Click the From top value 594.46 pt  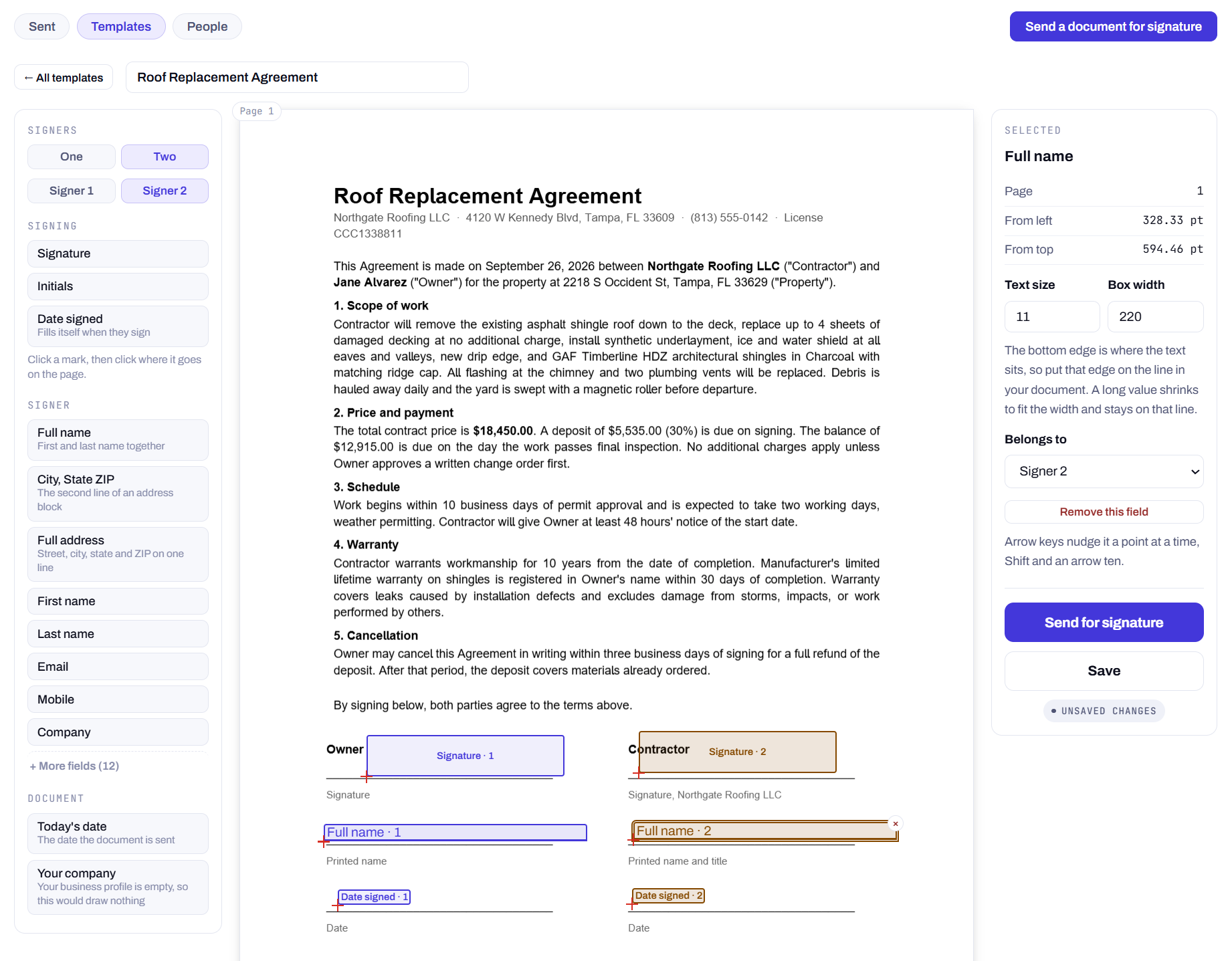point(1172,249)
